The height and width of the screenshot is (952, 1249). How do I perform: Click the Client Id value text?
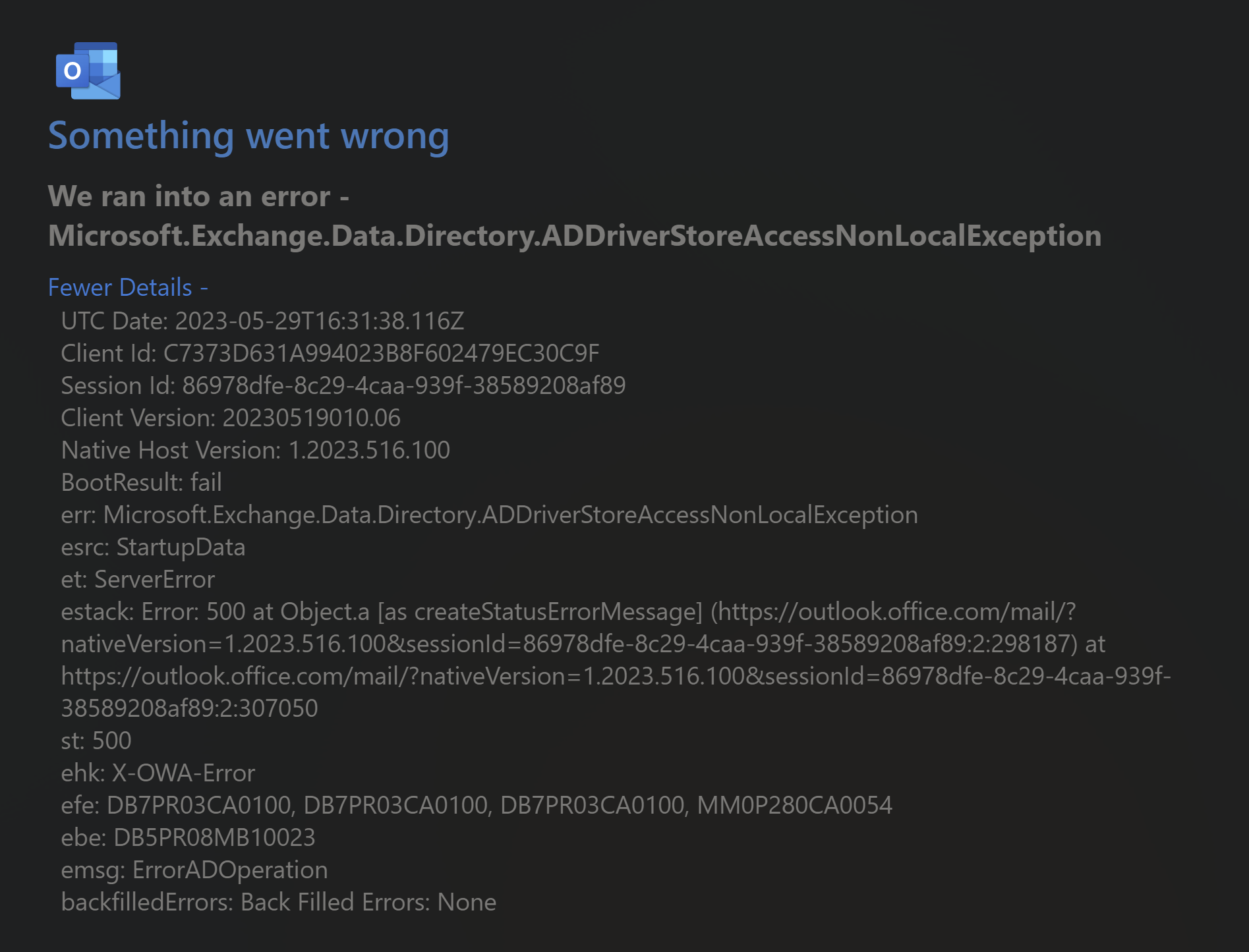click(x=330, y=353)
